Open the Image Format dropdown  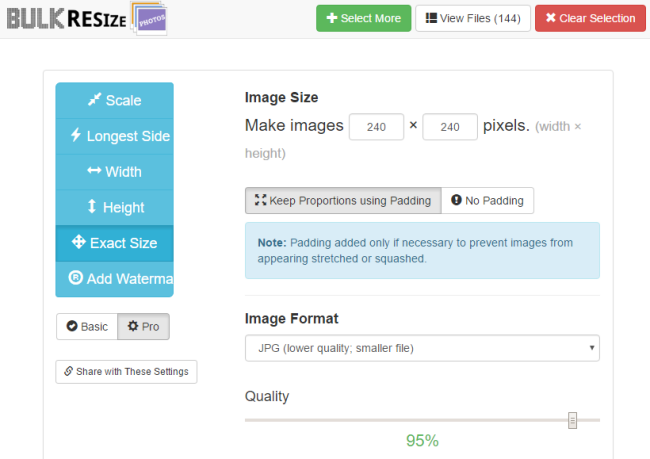pos(422,348)
